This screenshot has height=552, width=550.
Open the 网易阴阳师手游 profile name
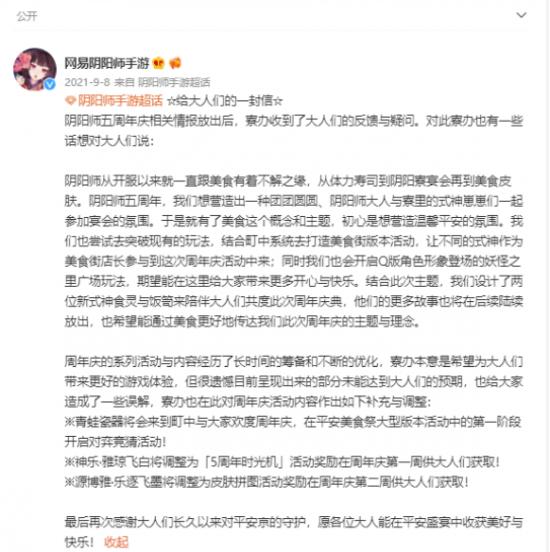coord(107,63)
